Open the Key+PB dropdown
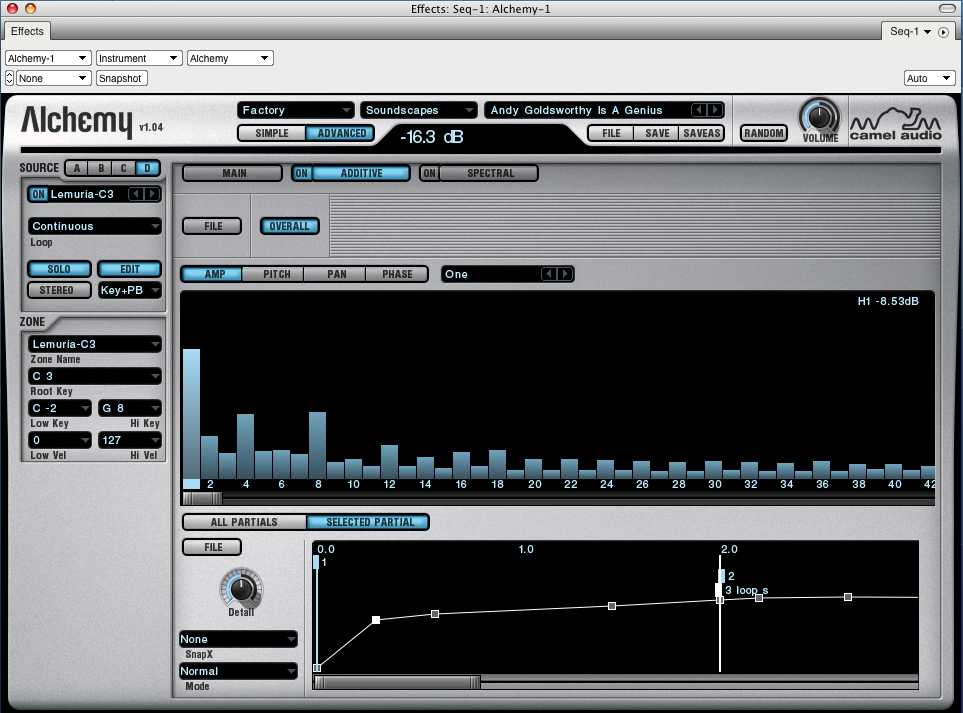963x713 pixels. point(130,290)
